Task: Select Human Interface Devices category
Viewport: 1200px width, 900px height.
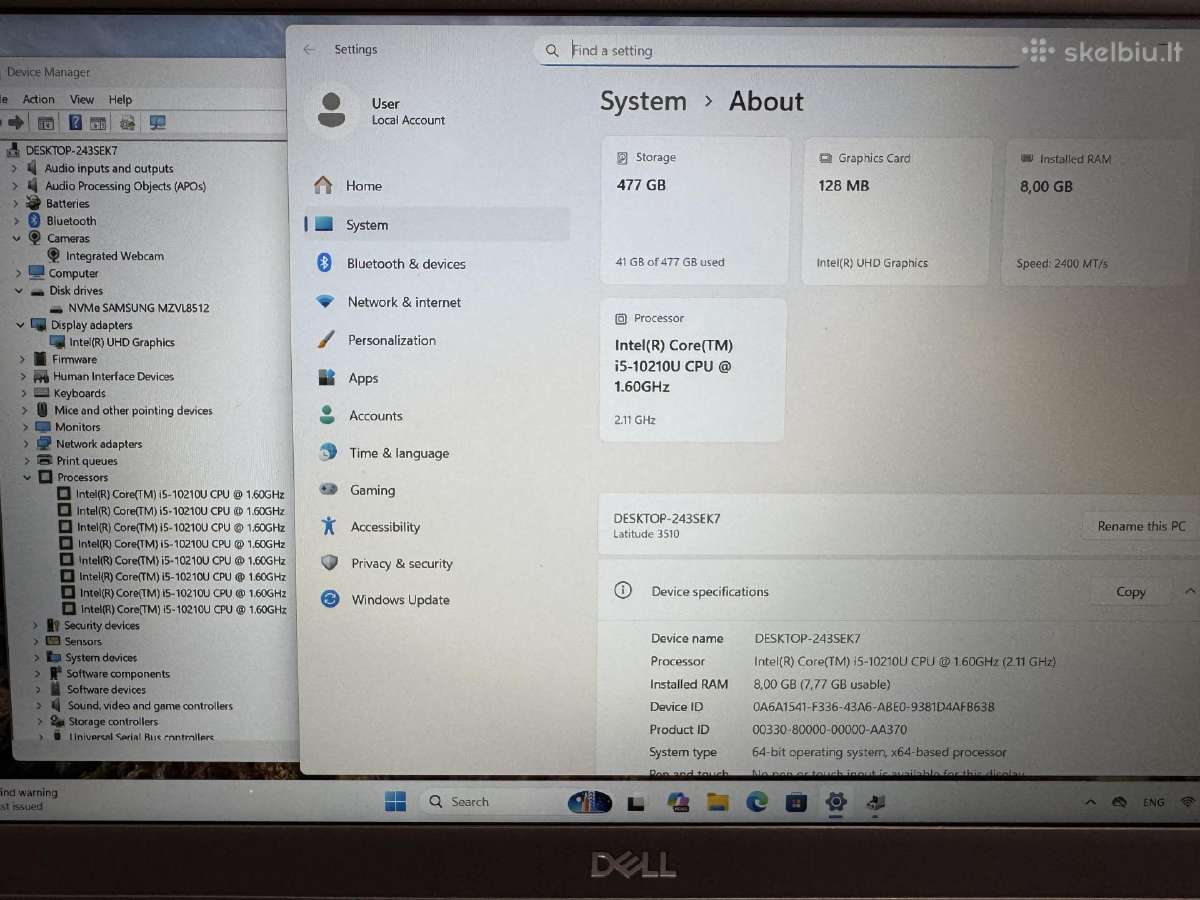Action: [x=113, y=377]
